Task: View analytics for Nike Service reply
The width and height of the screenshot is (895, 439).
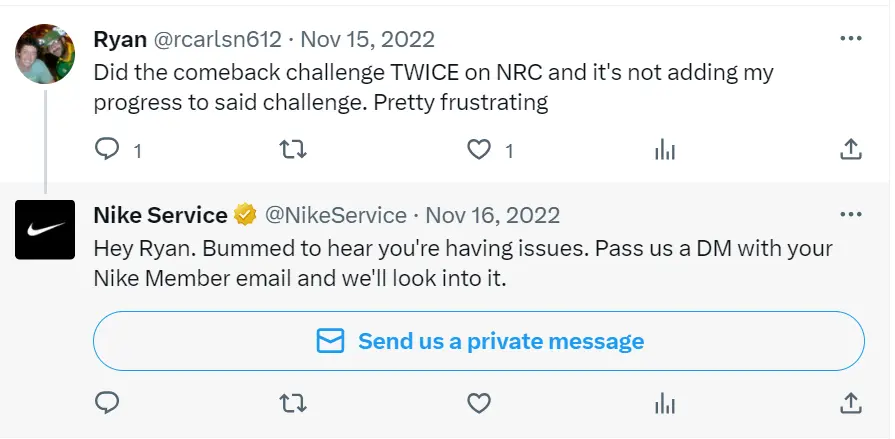Action: coord(665,403)
